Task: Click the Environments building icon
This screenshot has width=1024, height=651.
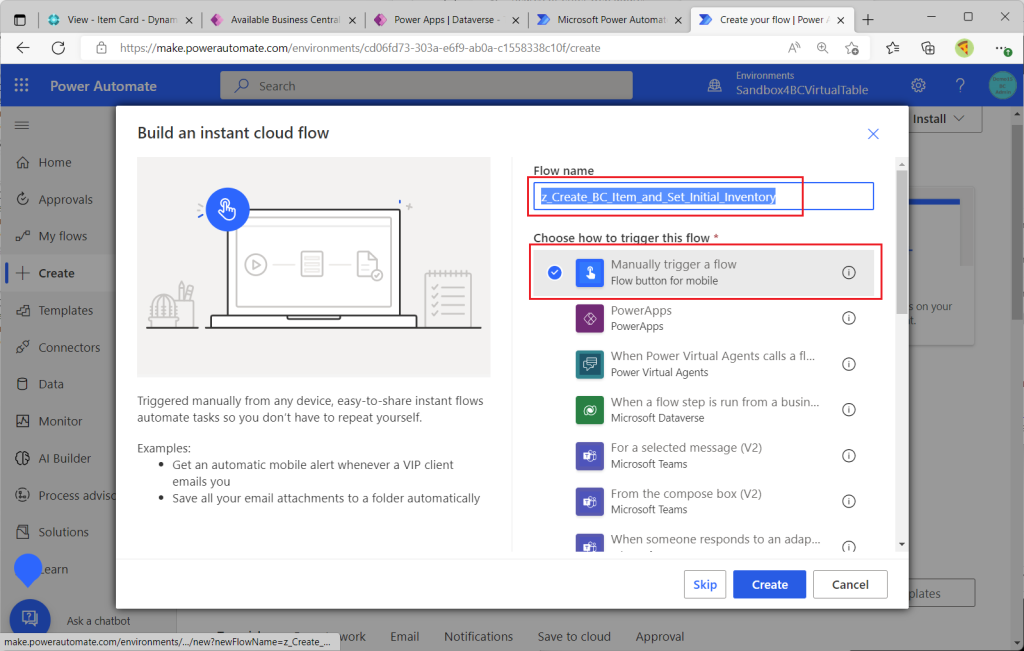Action: pyautogui.click(x=714, y=86)
